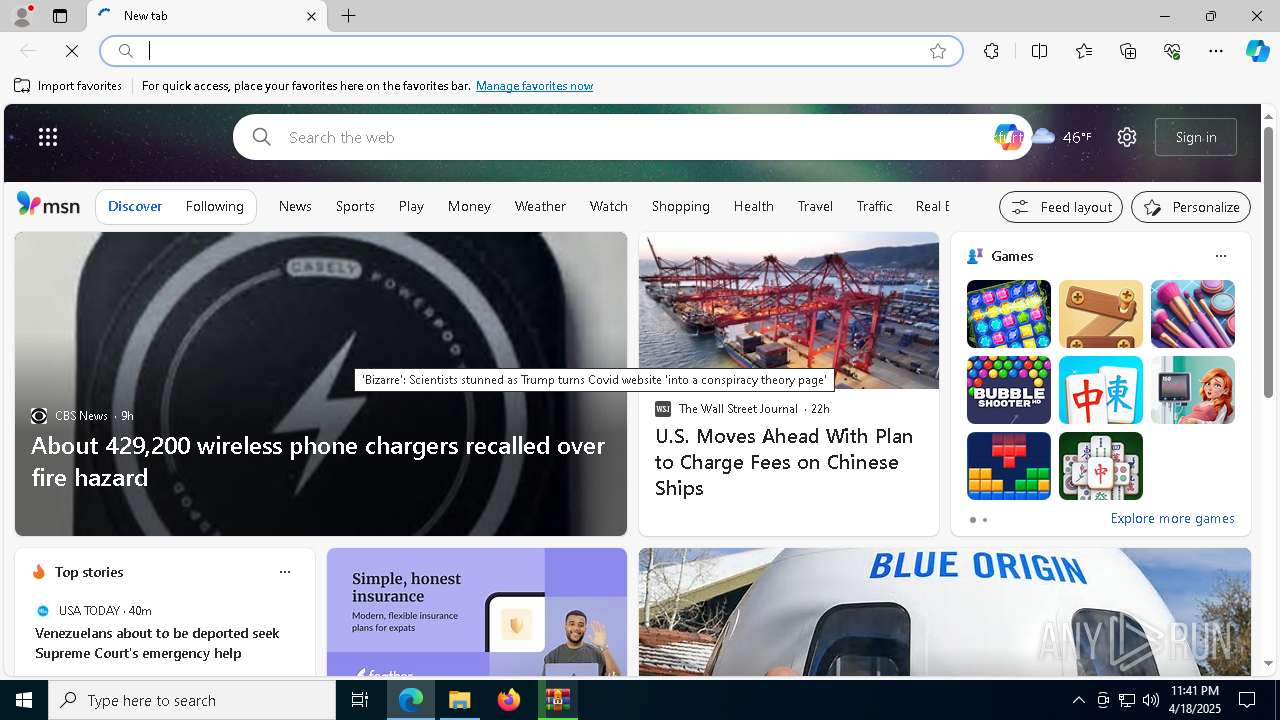Open MSN page settings gear
The image size is (1280, 720).
1127,137
